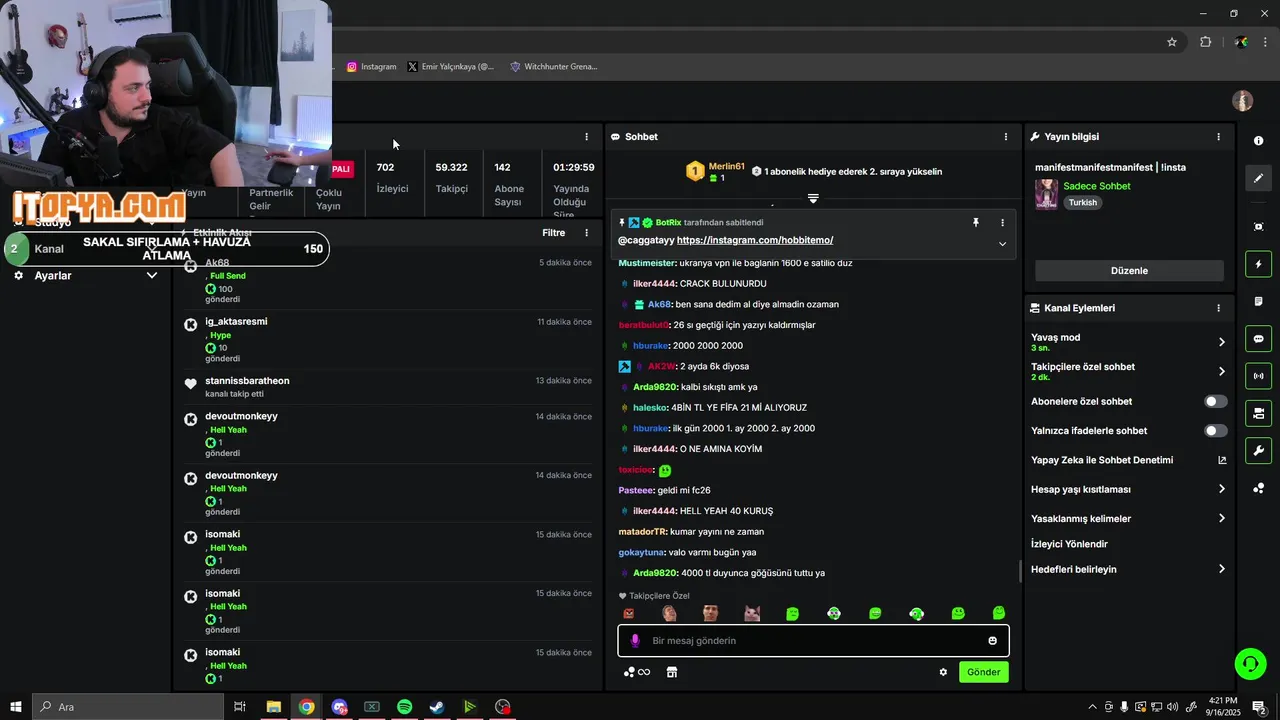The image size is (1280, 720).
Task: Open Spotify from the taskbar
Action: click(x=404, y=707)
